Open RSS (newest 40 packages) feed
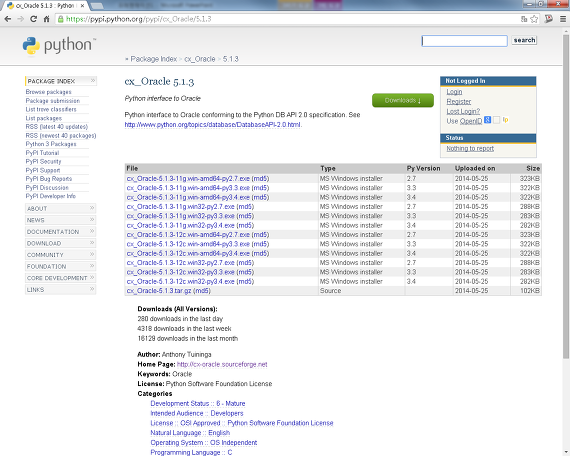The image size is (570, 456). click(61, 136)
